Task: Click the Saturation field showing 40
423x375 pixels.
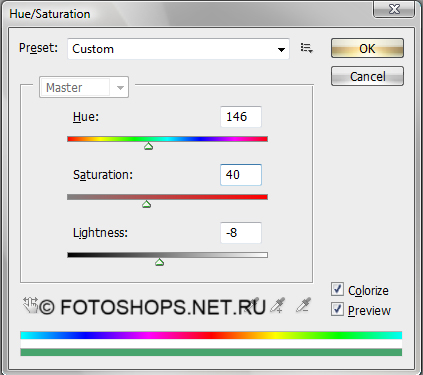Action: coord(241,175)
